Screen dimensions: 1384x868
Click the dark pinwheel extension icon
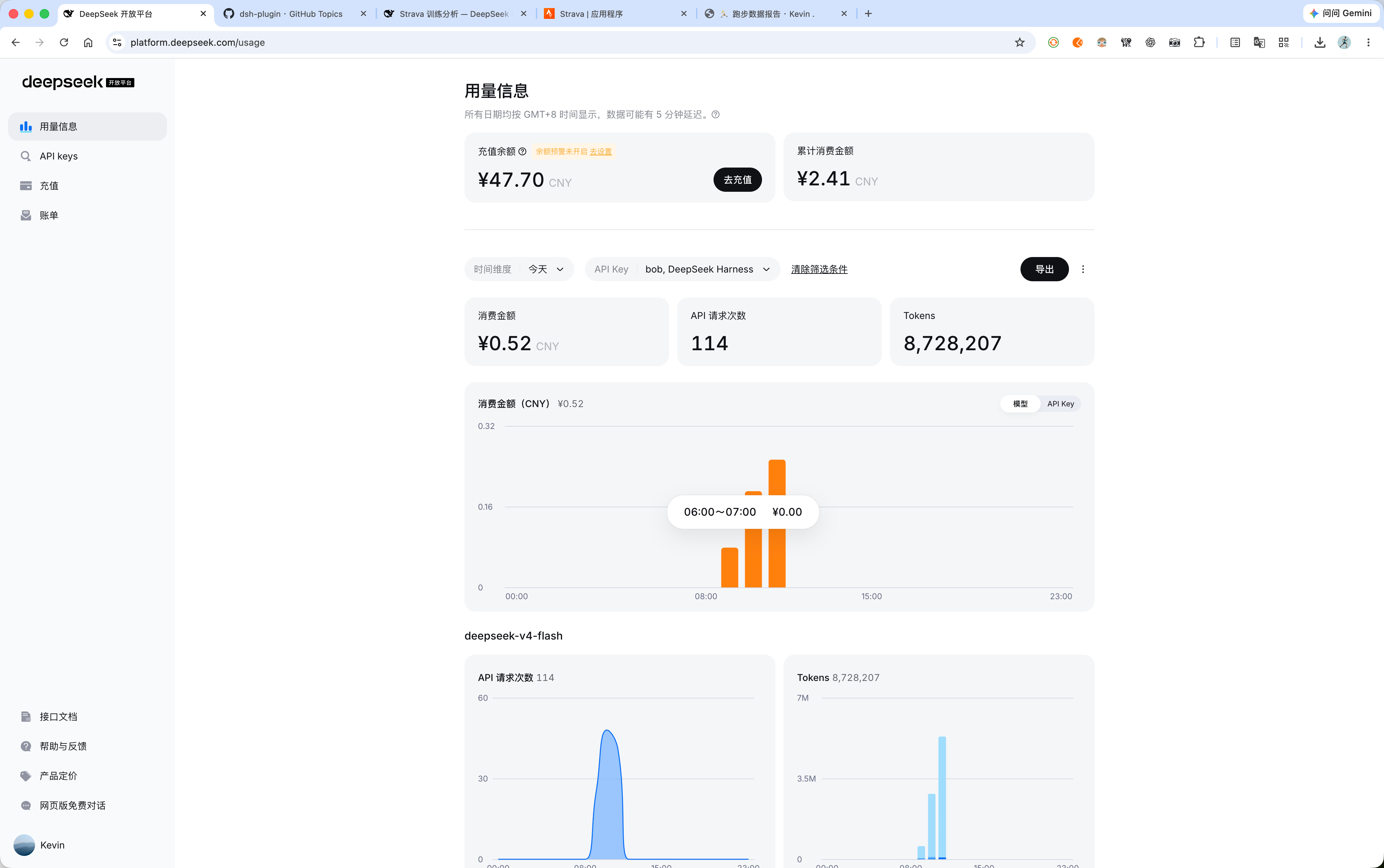coord(1126,42)
